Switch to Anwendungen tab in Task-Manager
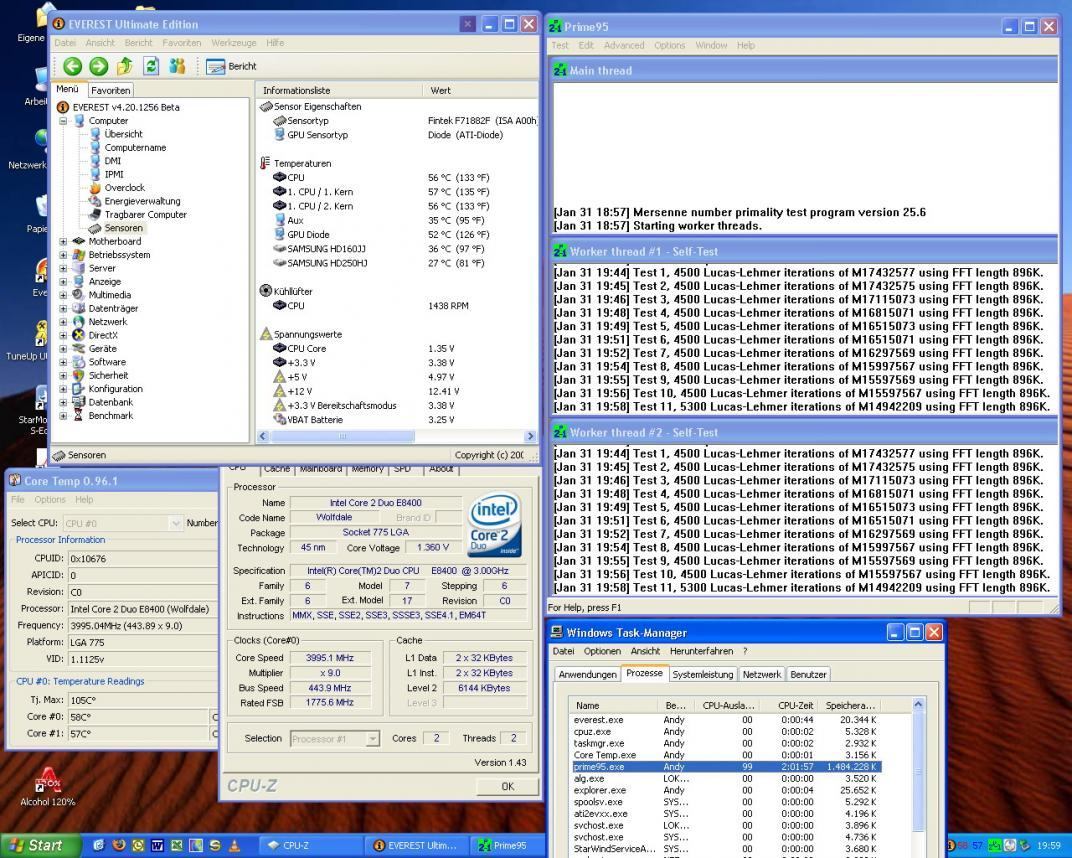 (587, 674)
